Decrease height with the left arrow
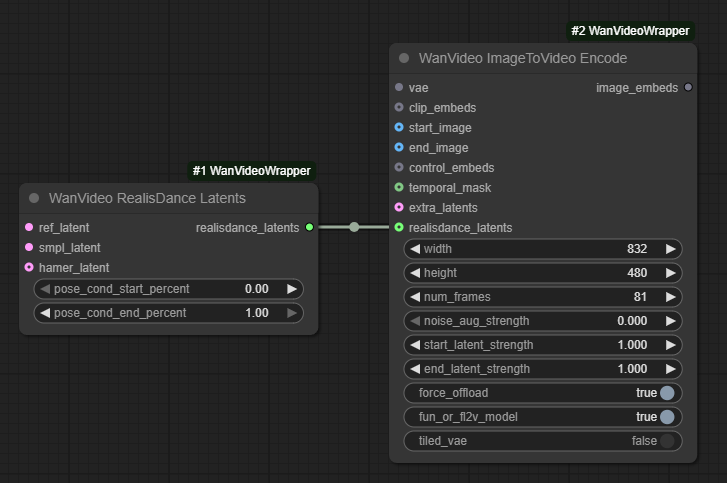This screenshot has height=483, width=727. point(415,273)
